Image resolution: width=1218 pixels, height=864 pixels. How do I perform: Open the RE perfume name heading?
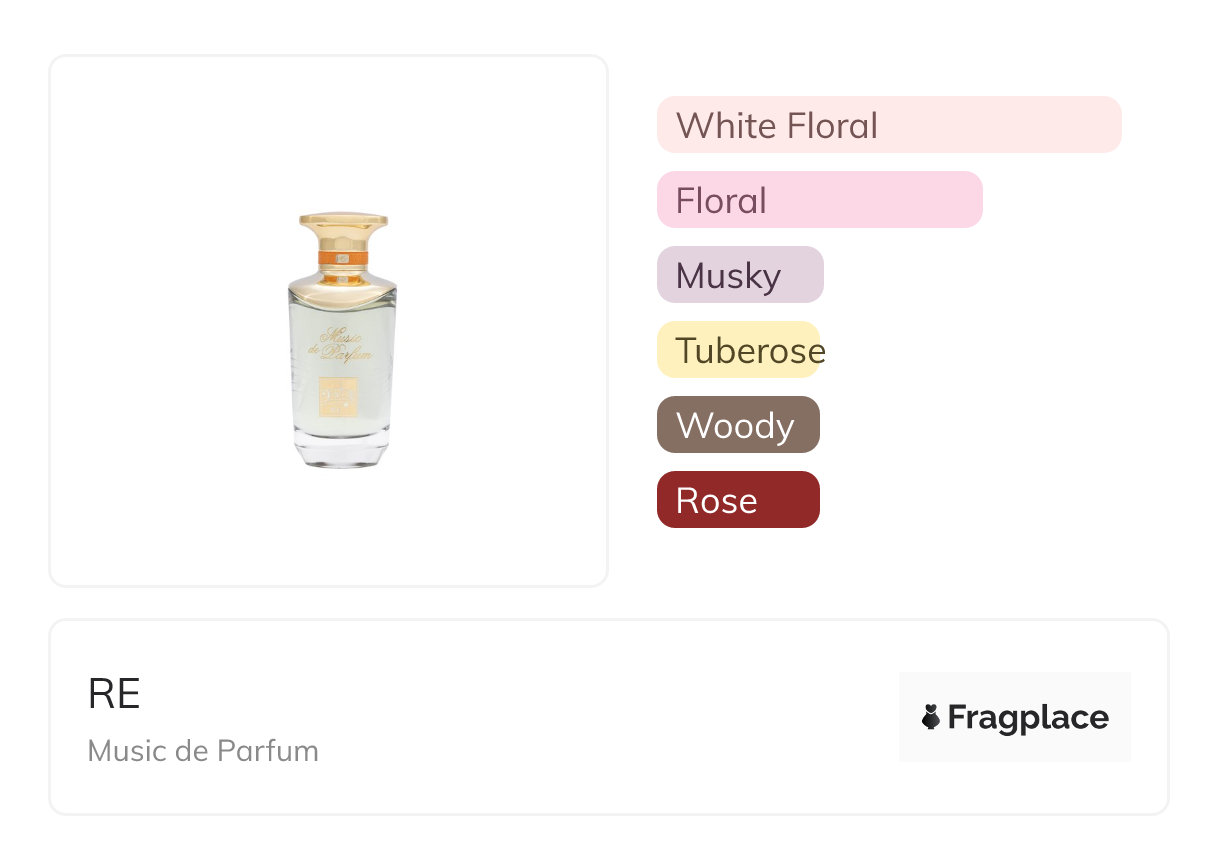click(114, 694)
